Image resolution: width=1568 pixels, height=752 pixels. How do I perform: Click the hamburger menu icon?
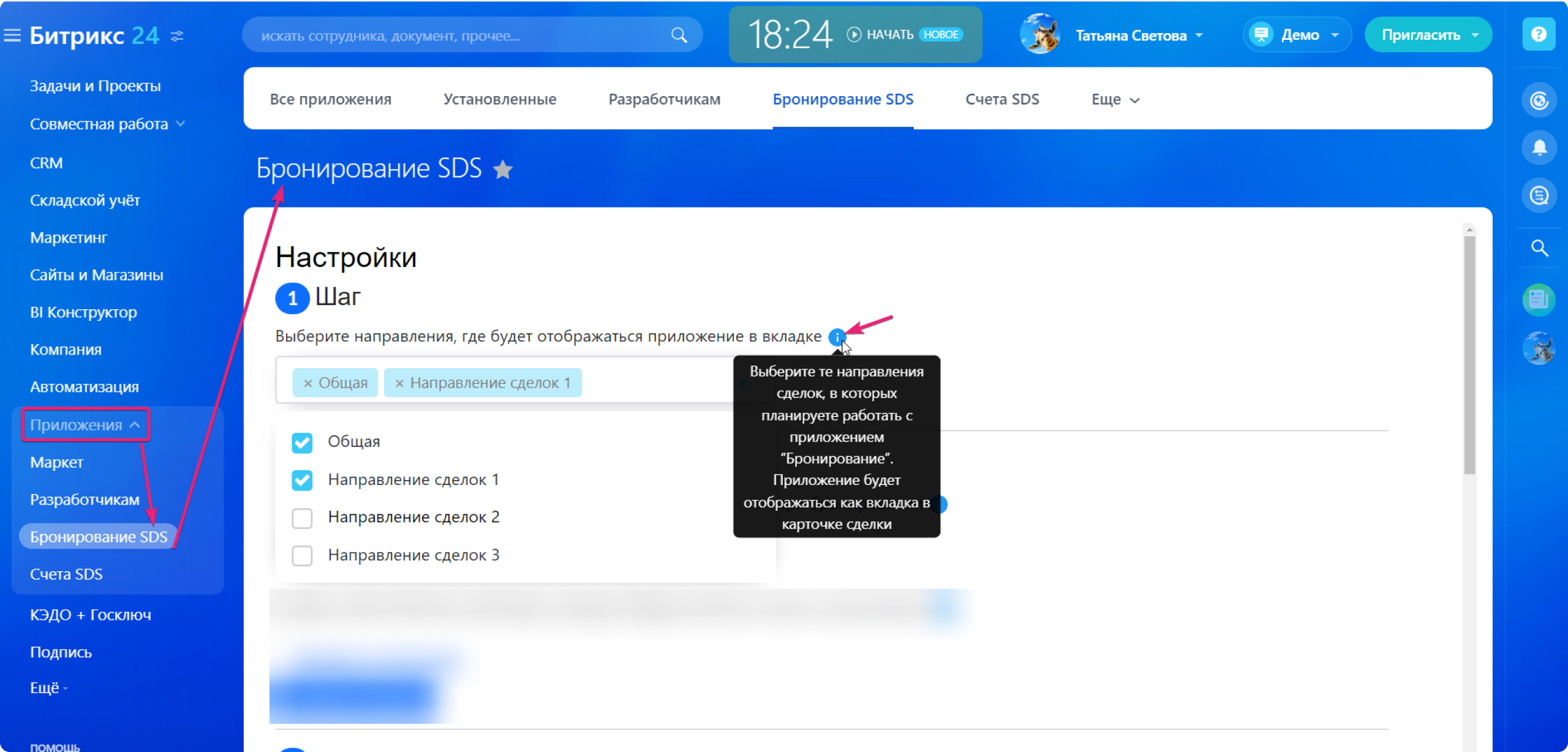[12, 36]
